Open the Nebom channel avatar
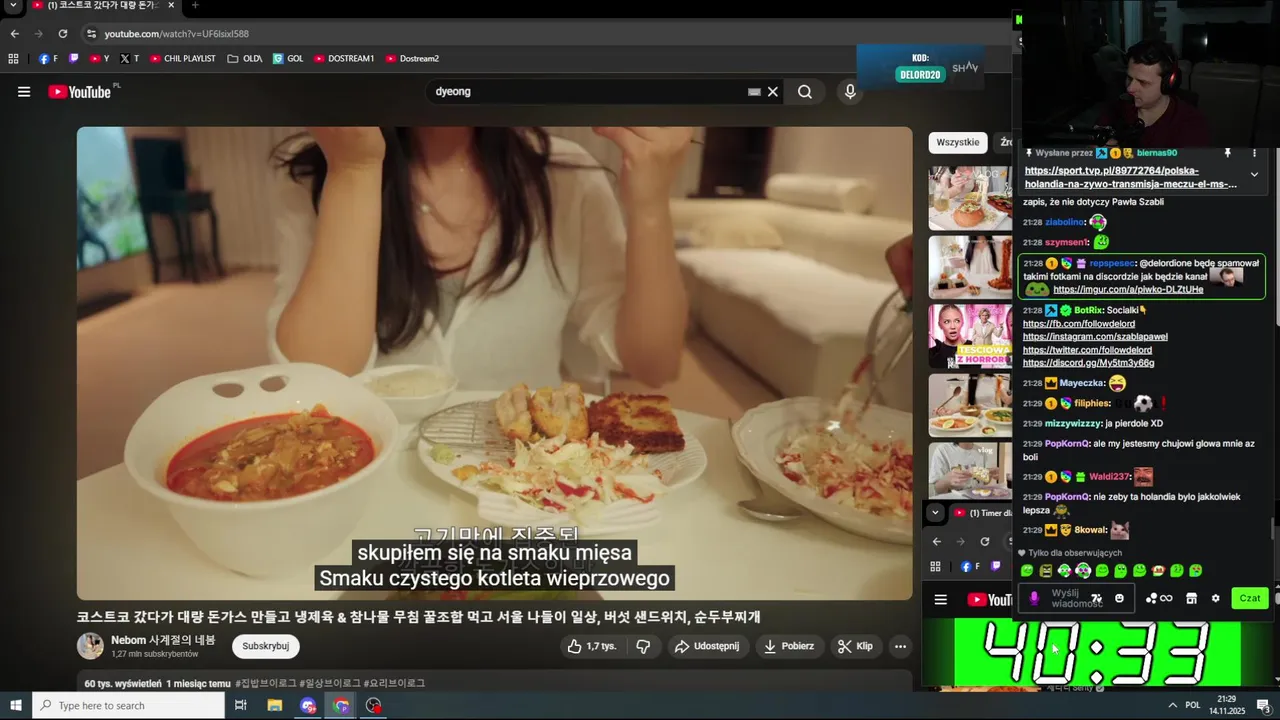This screenshot has width=1280, height=720. [x=90, y=646]
